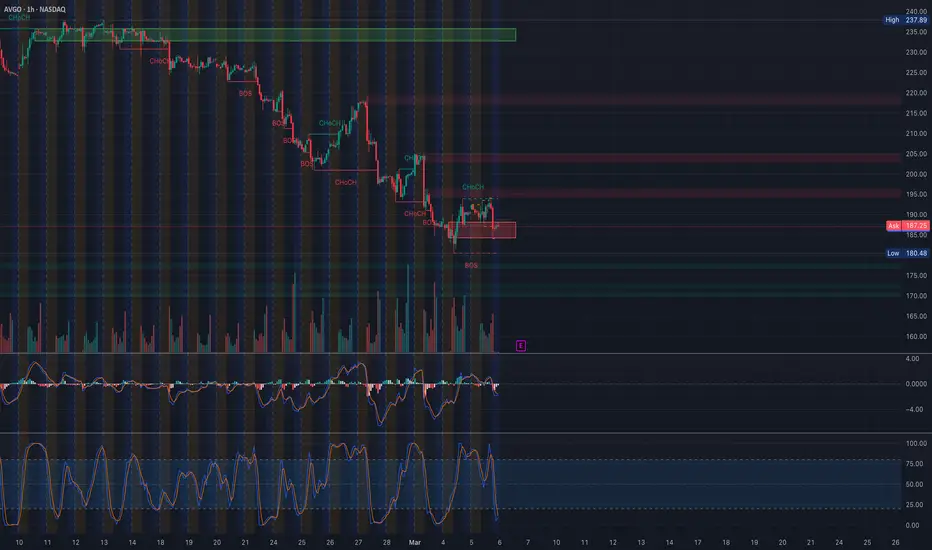Select the red zone rectangle near the Ask price
932x550 pixels.
pos(482,230)
